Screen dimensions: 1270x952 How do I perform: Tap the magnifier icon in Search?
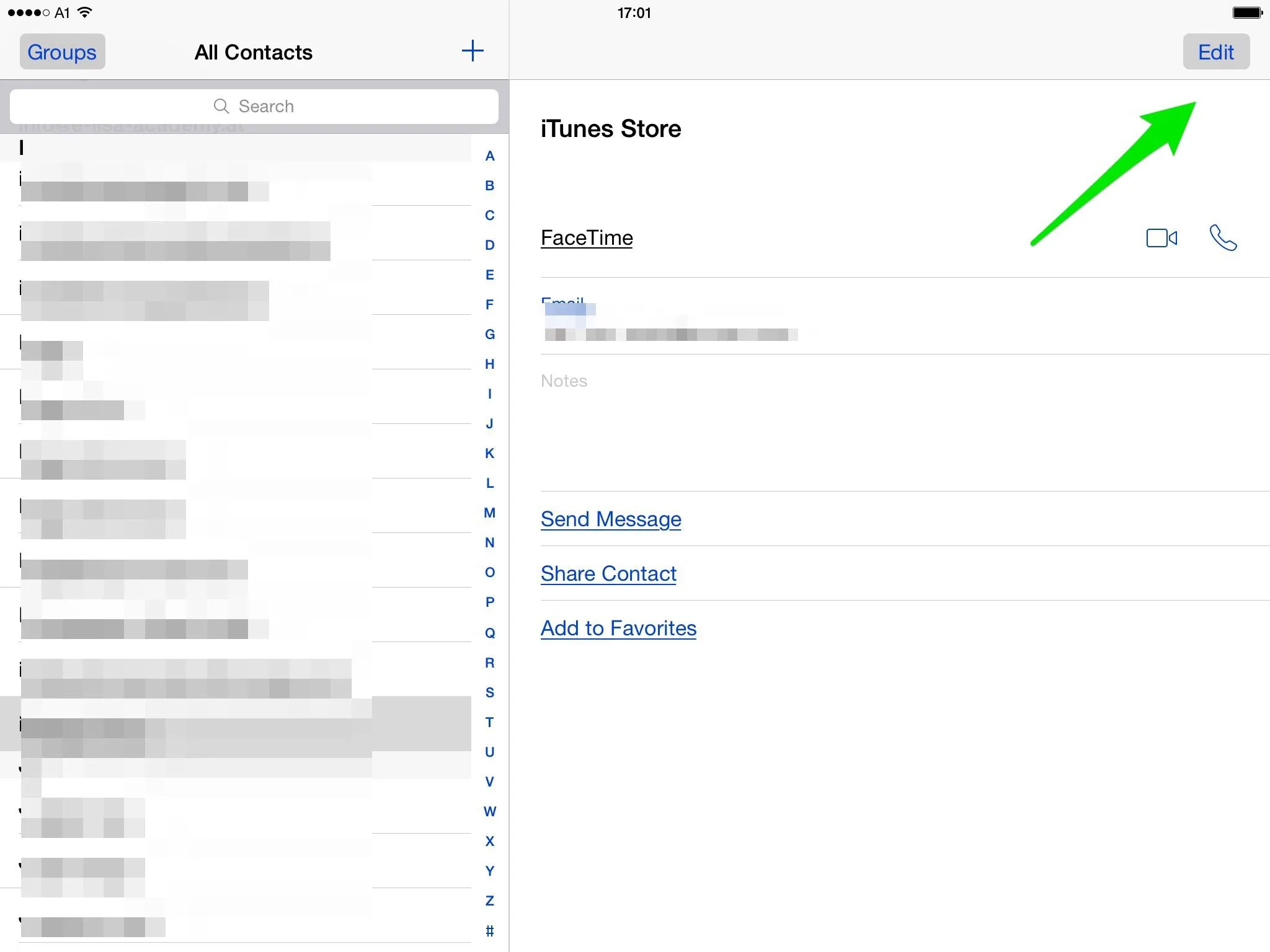coord(221,106)
